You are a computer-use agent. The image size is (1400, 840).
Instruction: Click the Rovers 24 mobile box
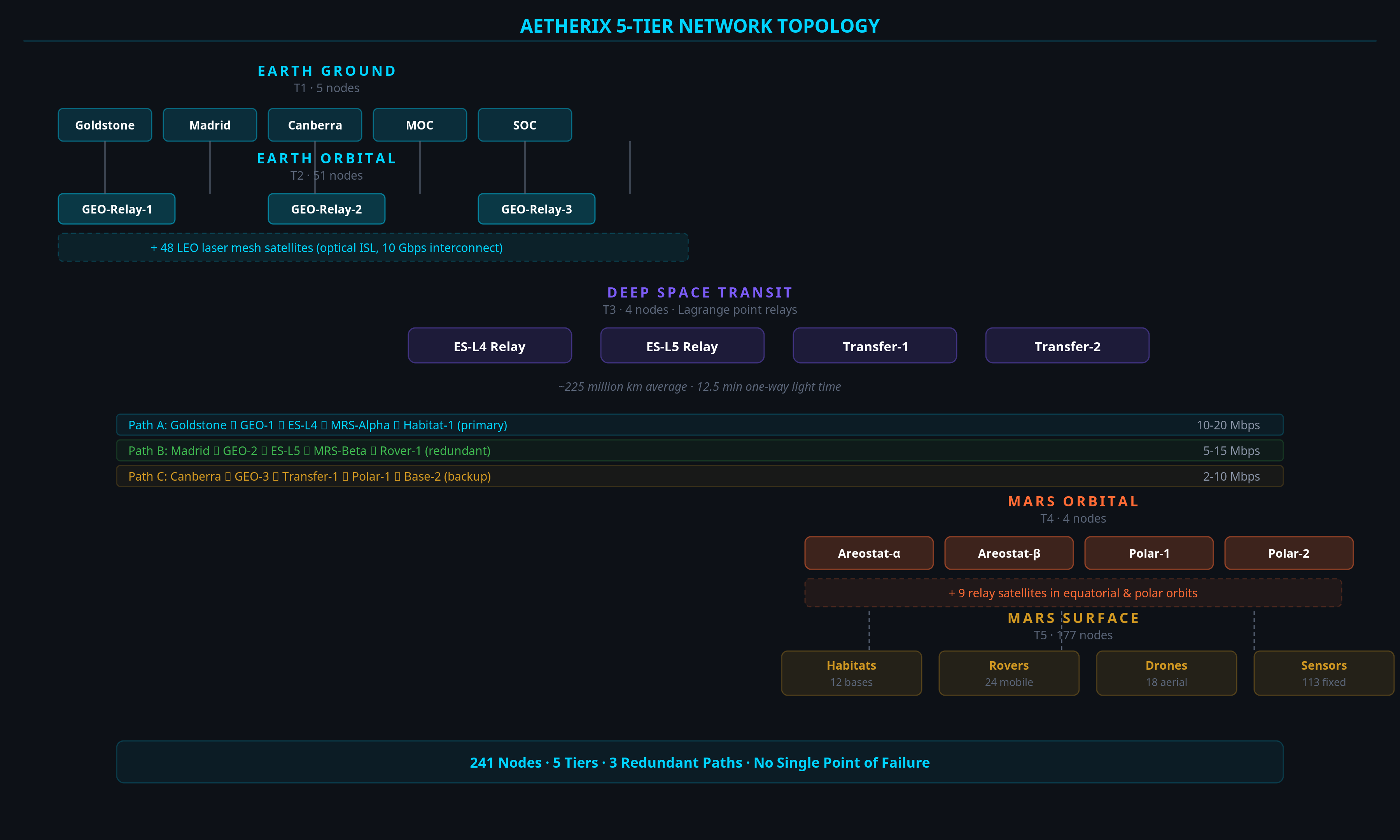tap(1009, 673)
